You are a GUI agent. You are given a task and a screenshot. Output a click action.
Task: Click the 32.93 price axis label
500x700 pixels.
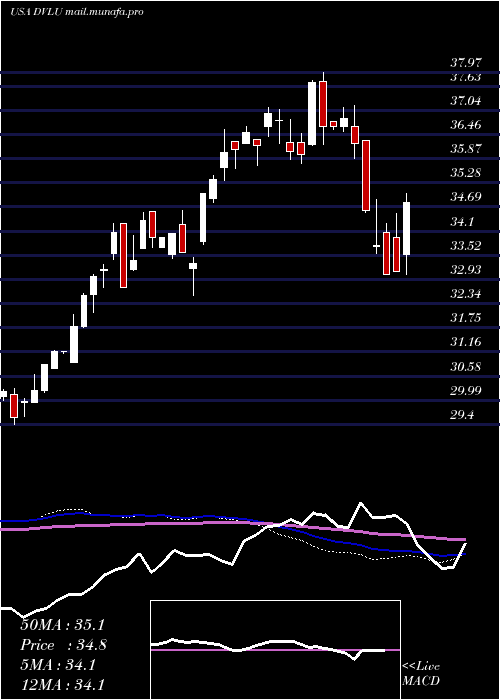tap(465, 270)
